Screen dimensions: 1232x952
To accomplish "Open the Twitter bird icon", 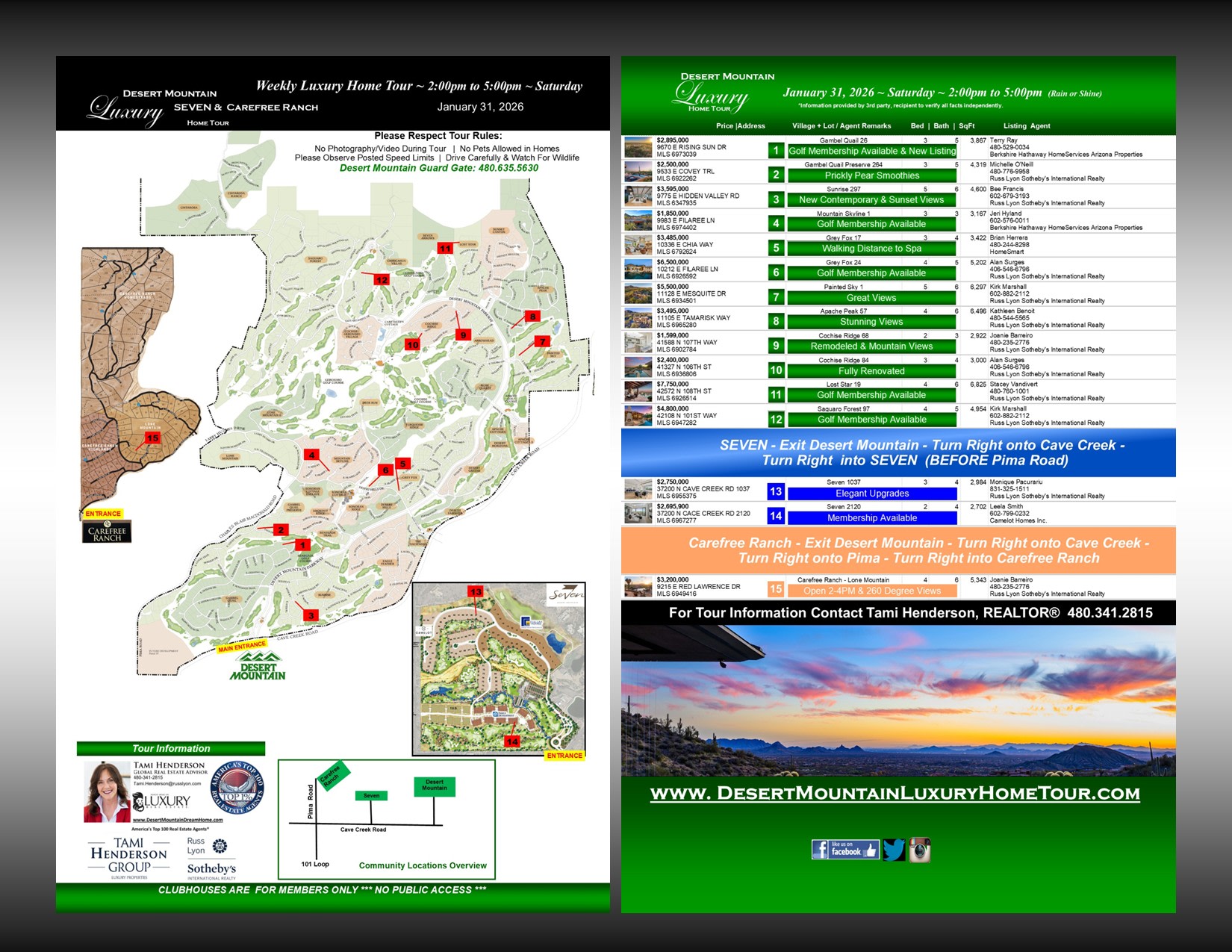I will click(894, 850).
